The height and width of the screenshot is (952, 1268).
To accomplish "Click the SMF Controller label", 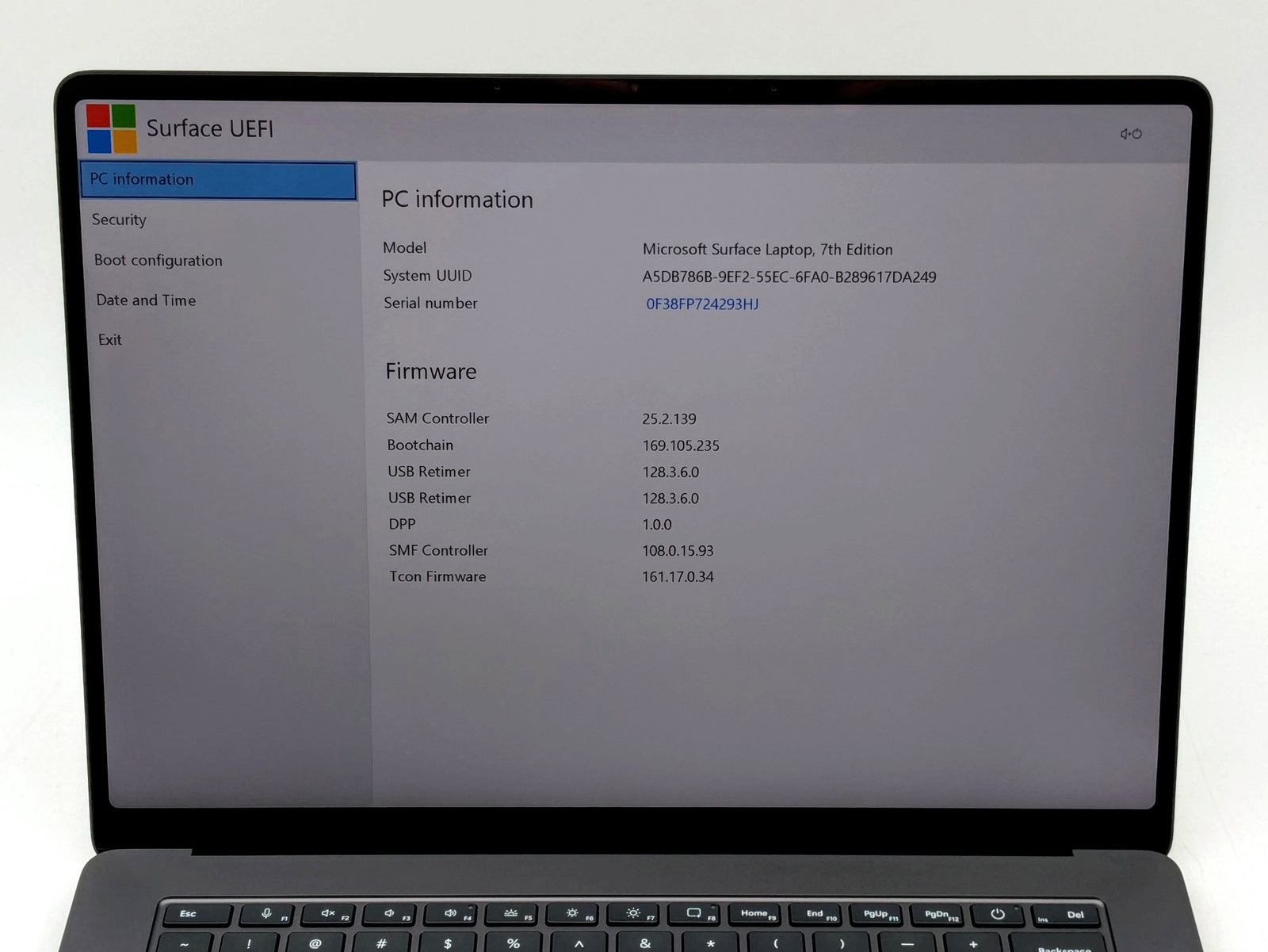I will point(438,550).
